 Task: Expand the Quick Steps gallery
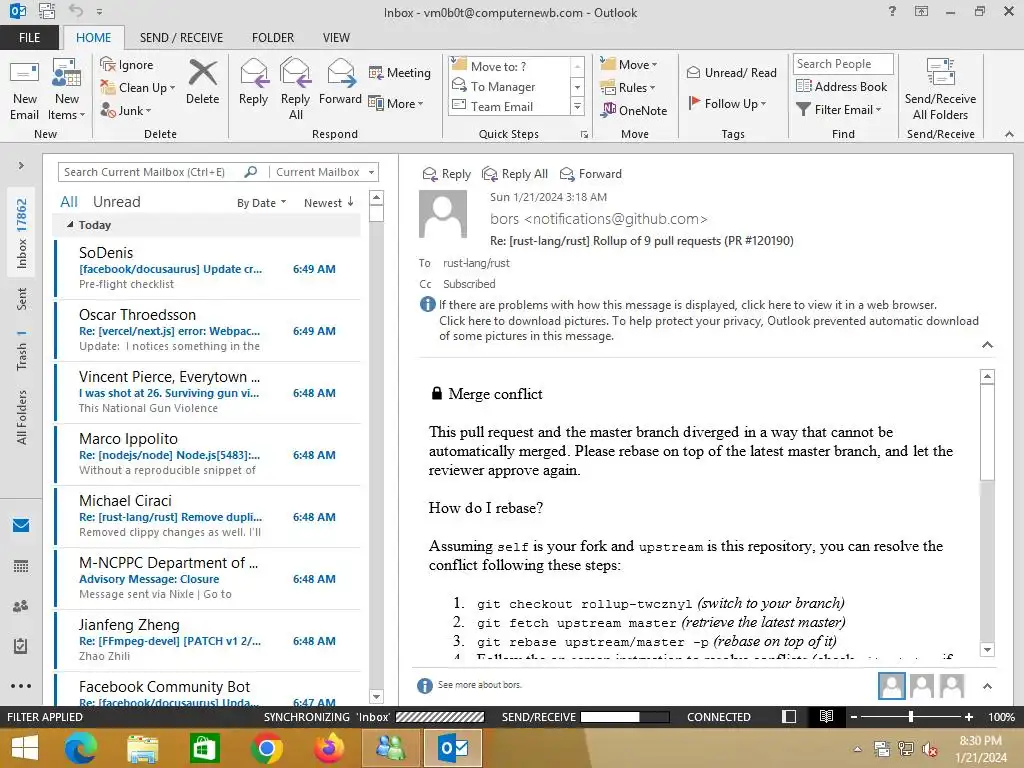577,106
